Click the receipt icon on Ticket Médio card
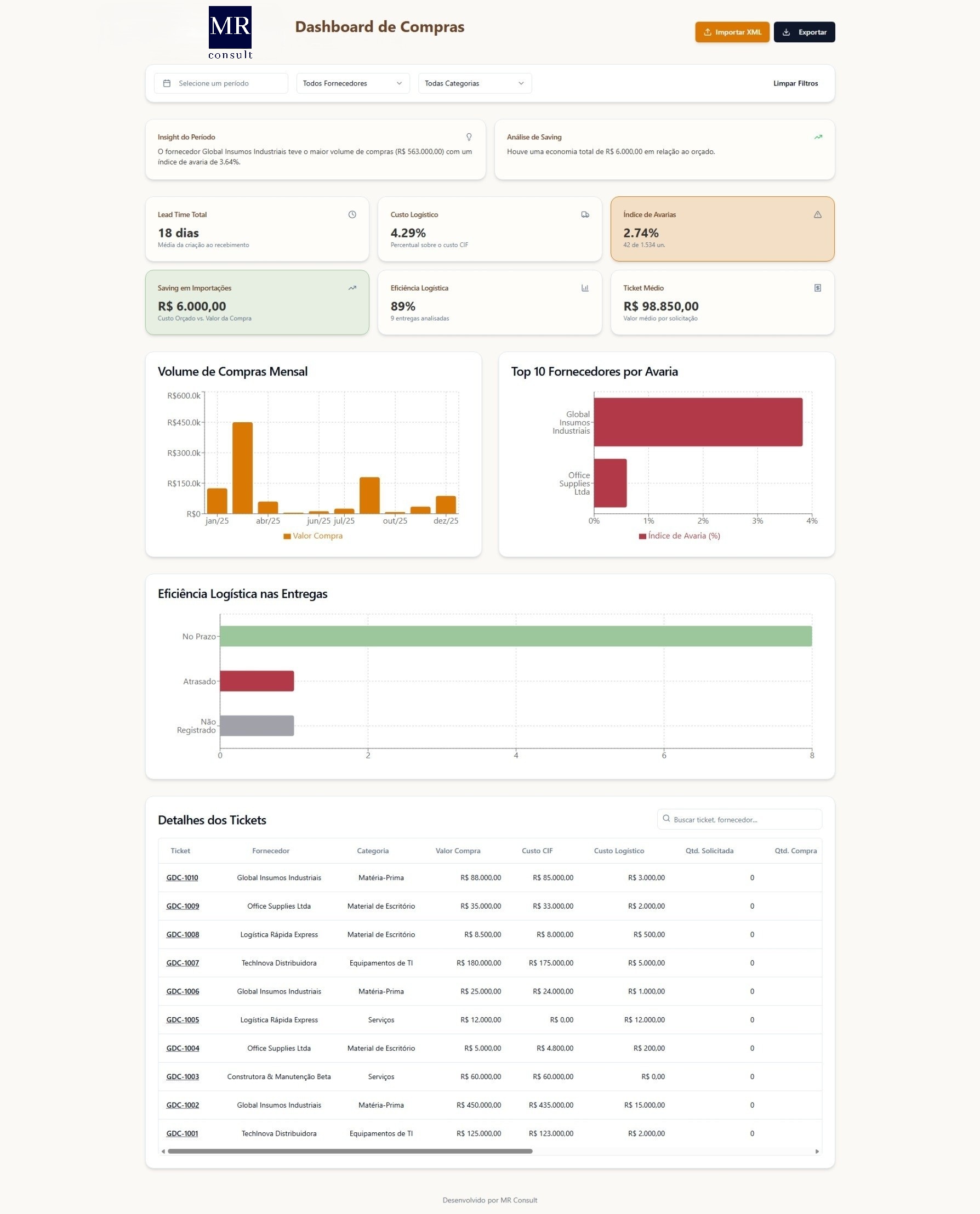 817,287
